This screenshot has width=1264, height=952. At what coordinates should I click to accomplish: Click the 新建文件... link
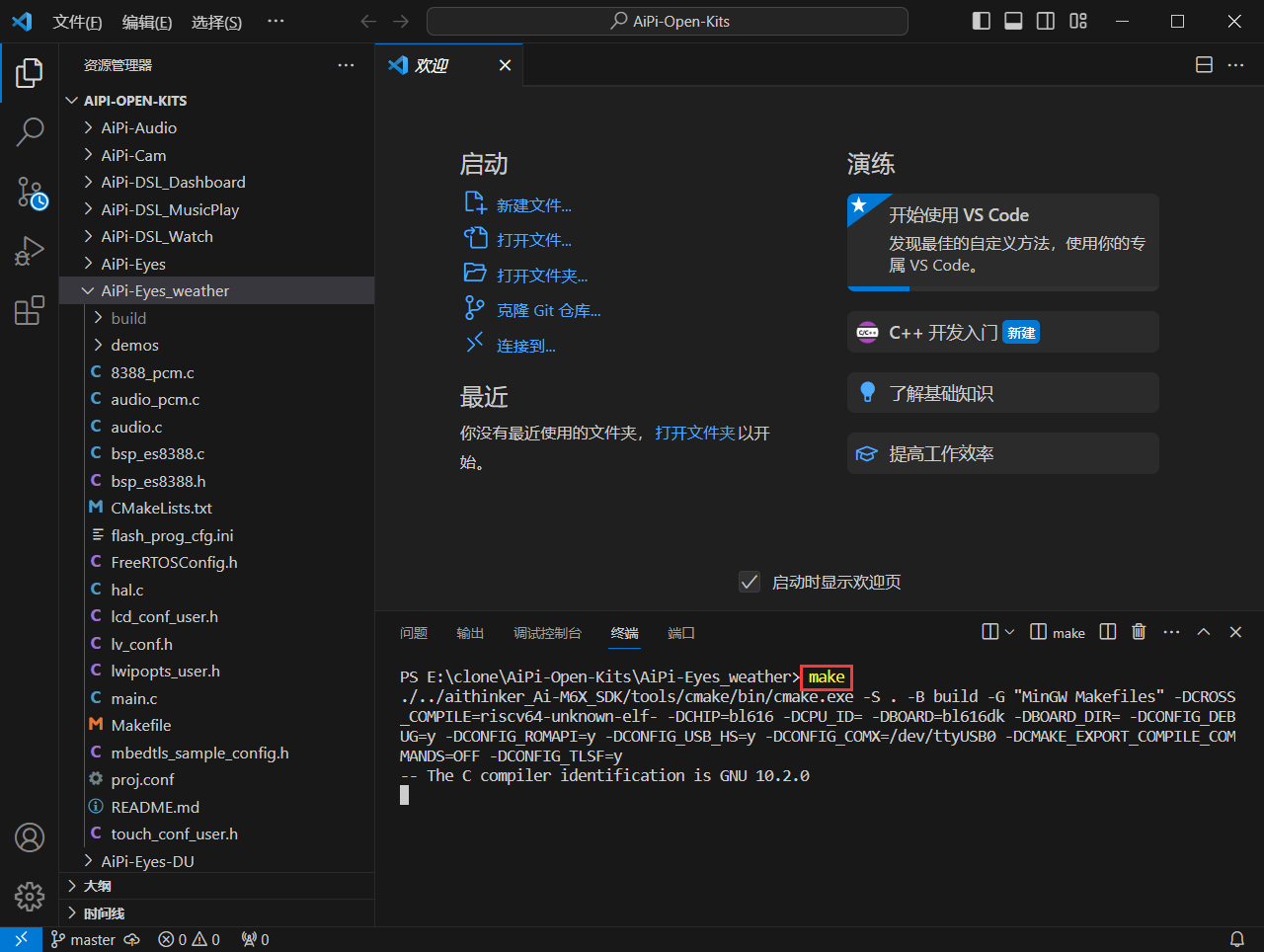[x=518, y=205]
